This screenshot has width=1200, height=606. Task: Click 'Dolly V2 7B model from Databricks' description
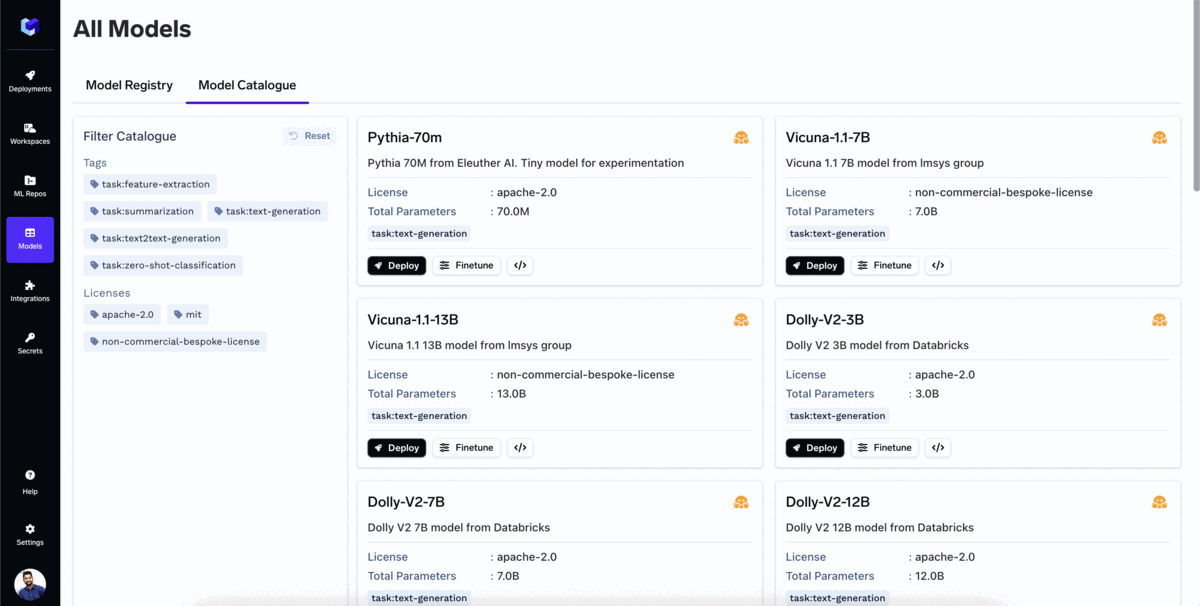tap(459, 528)
